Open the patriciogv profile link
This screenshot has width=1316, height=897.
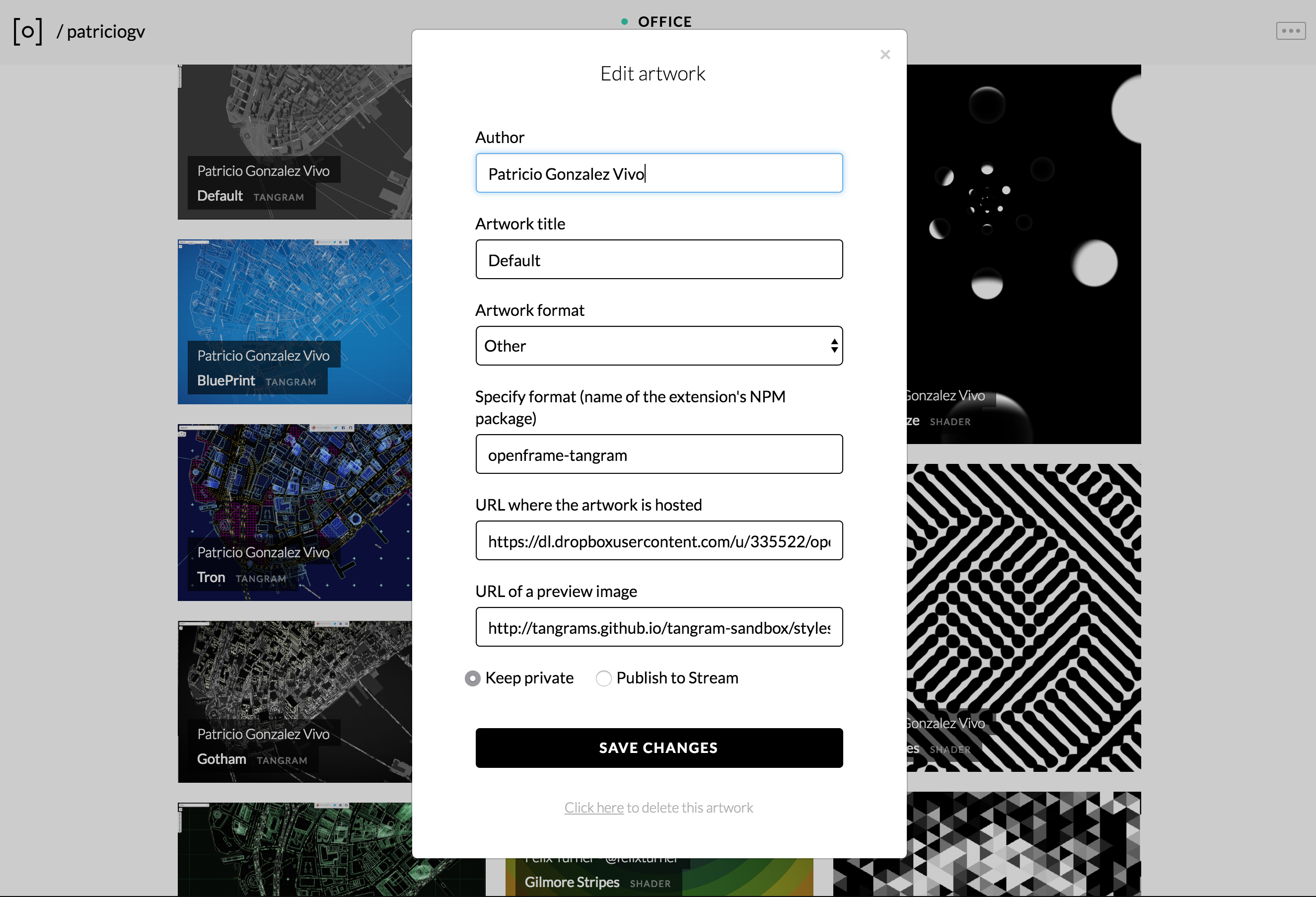(x=105, y=31)
